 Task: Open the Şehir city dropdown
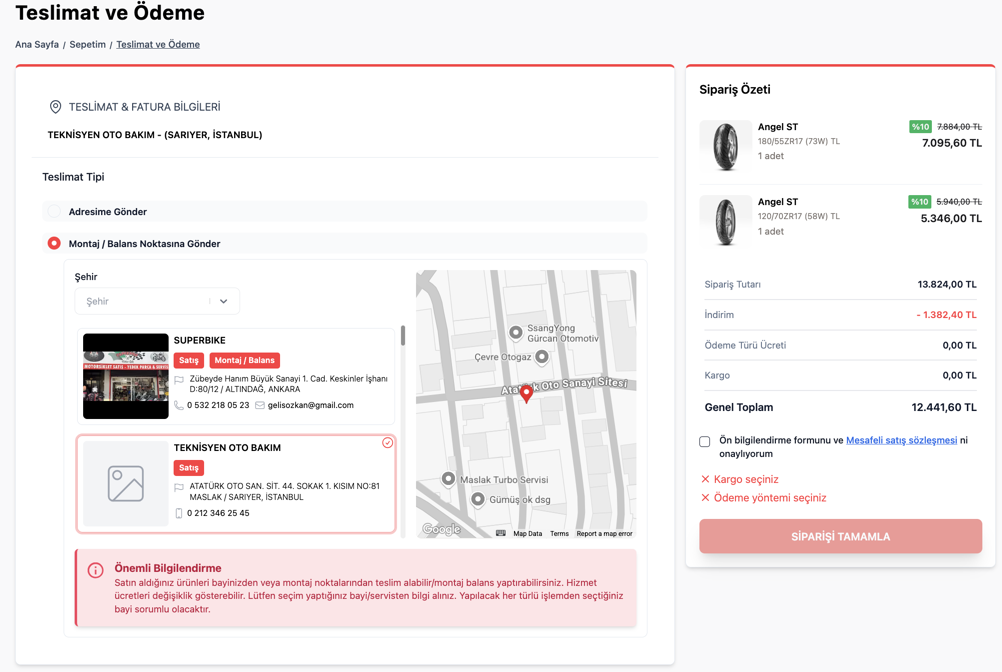[x=145, y=301]
